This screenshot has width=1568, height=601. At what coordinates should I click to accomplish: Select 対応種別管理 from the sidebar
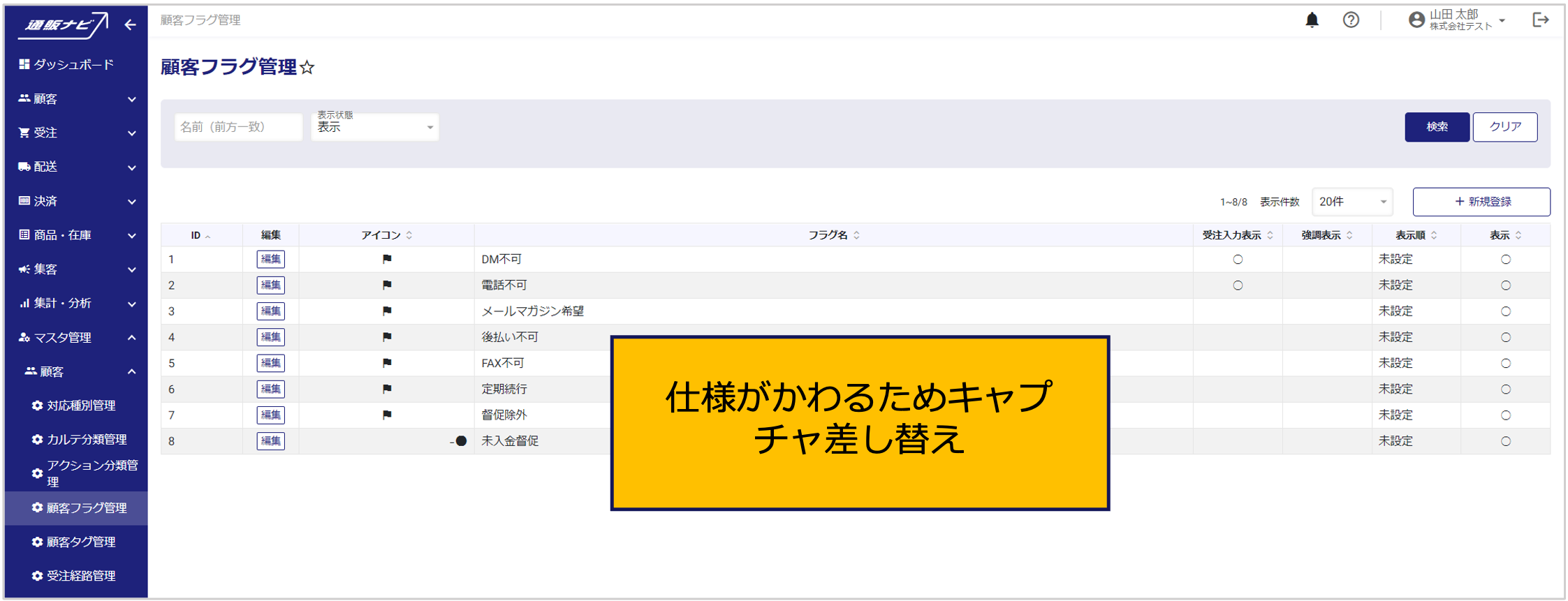81,406
